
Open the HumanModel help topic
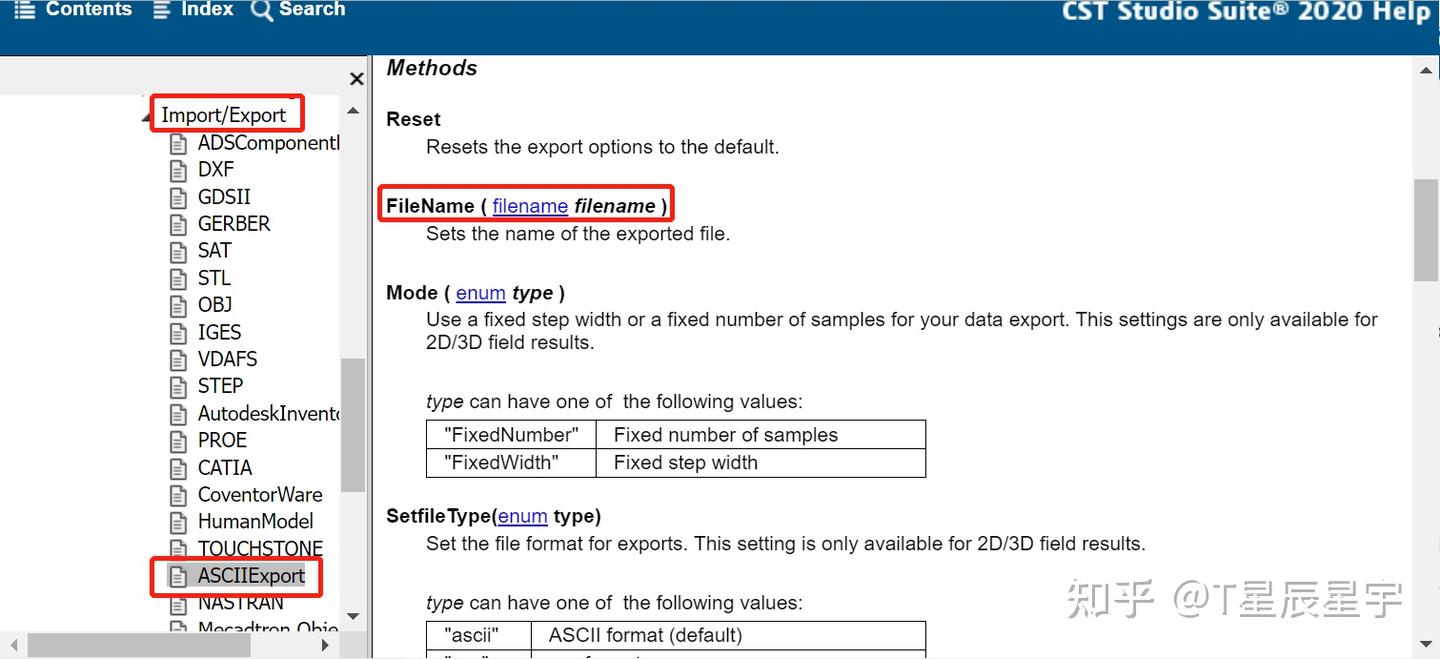tap(255, 522)
